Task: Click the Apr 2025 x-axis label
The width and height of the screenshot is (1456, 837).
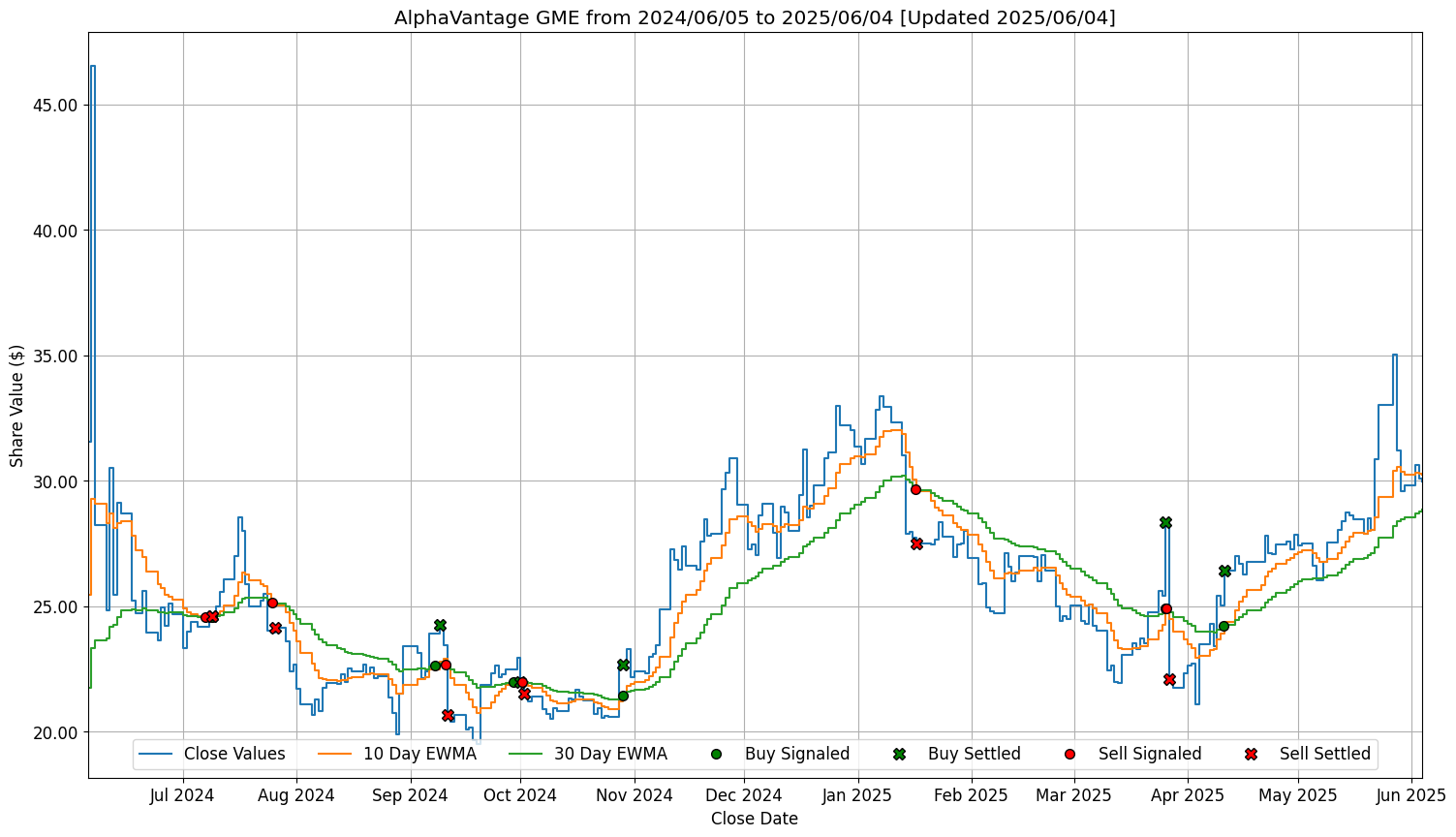Action: tap(1189, 795)
